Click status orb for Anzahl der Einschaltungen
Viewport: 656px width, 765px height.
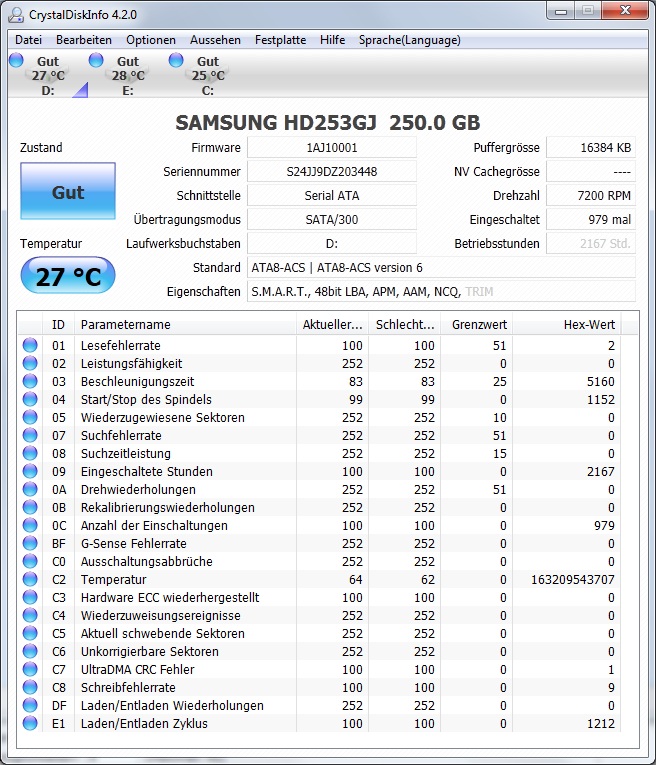click(x=30, y=525)
